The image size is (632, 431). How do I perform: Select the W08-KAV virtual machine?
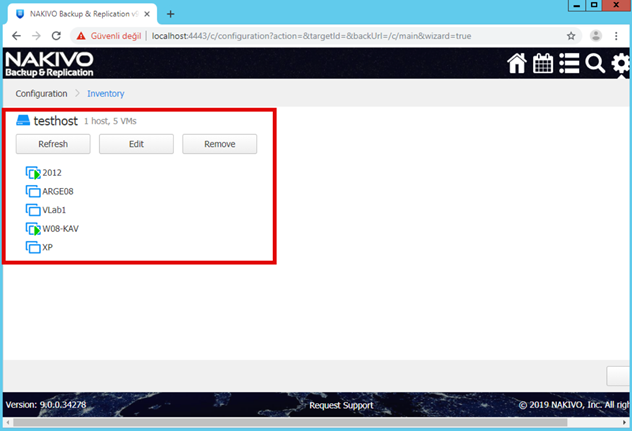[60, 229]
